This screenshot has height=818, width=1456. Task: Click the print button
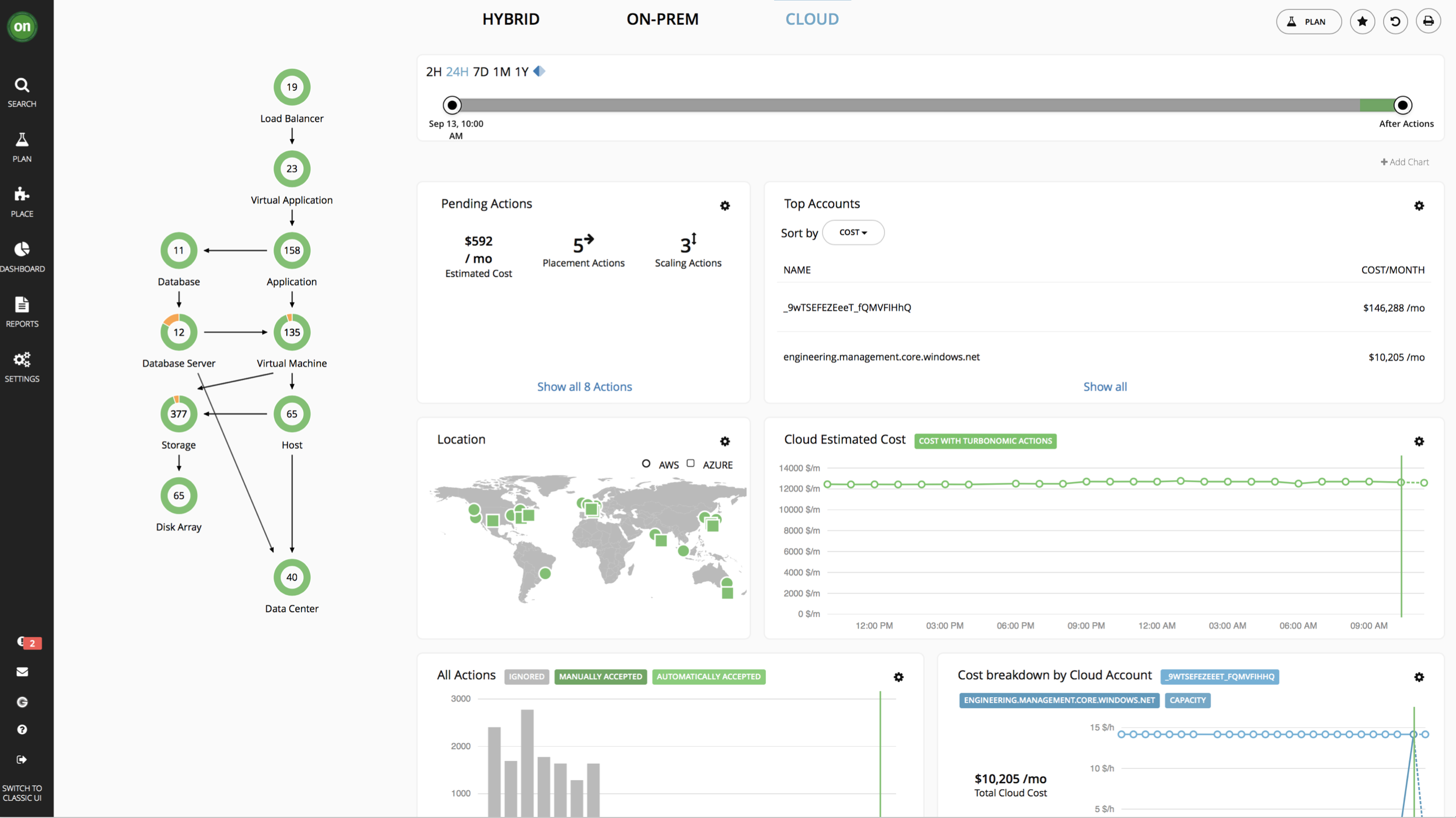point(1428,22)
